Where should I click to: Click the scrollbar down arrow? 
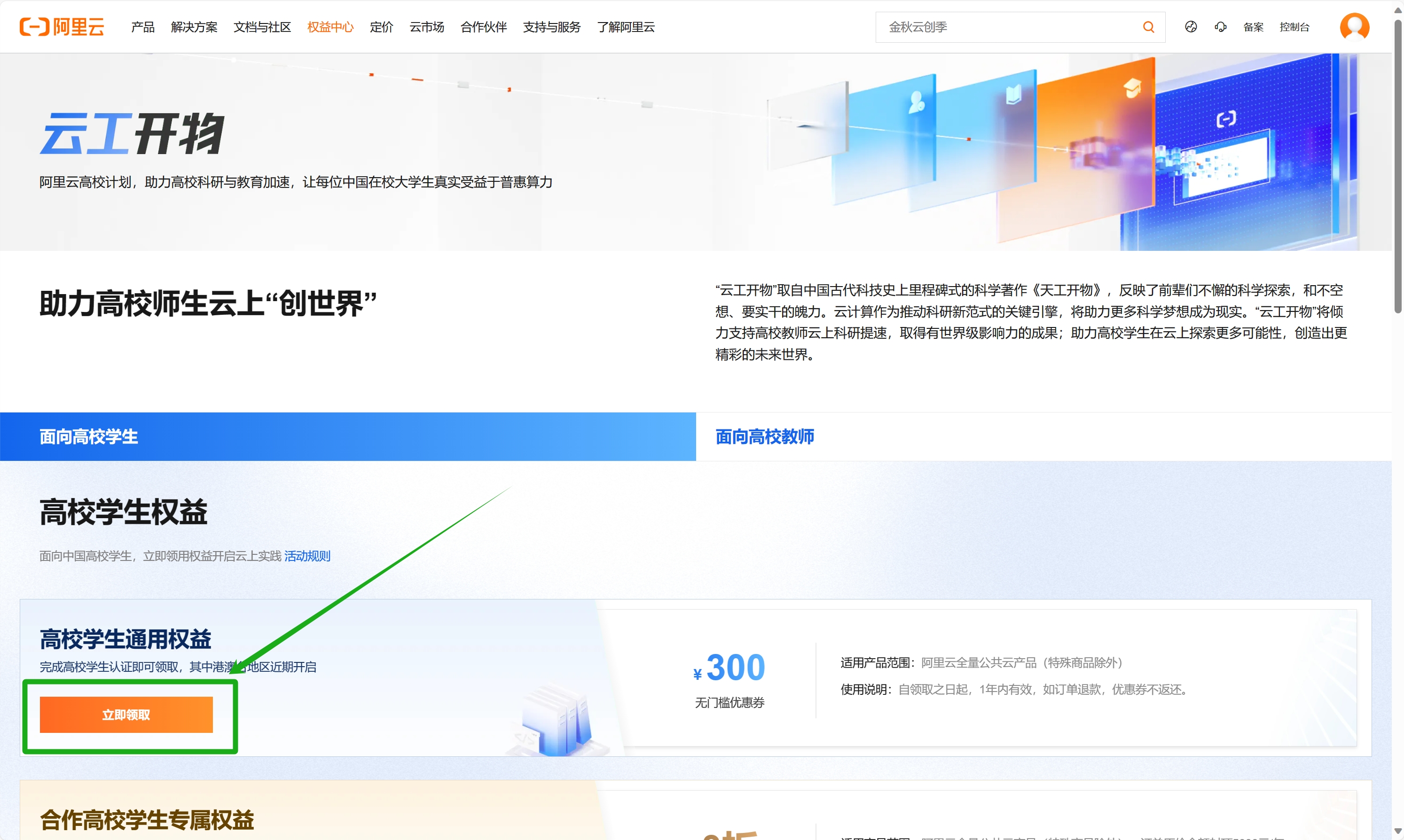(x=1398, y=831)
